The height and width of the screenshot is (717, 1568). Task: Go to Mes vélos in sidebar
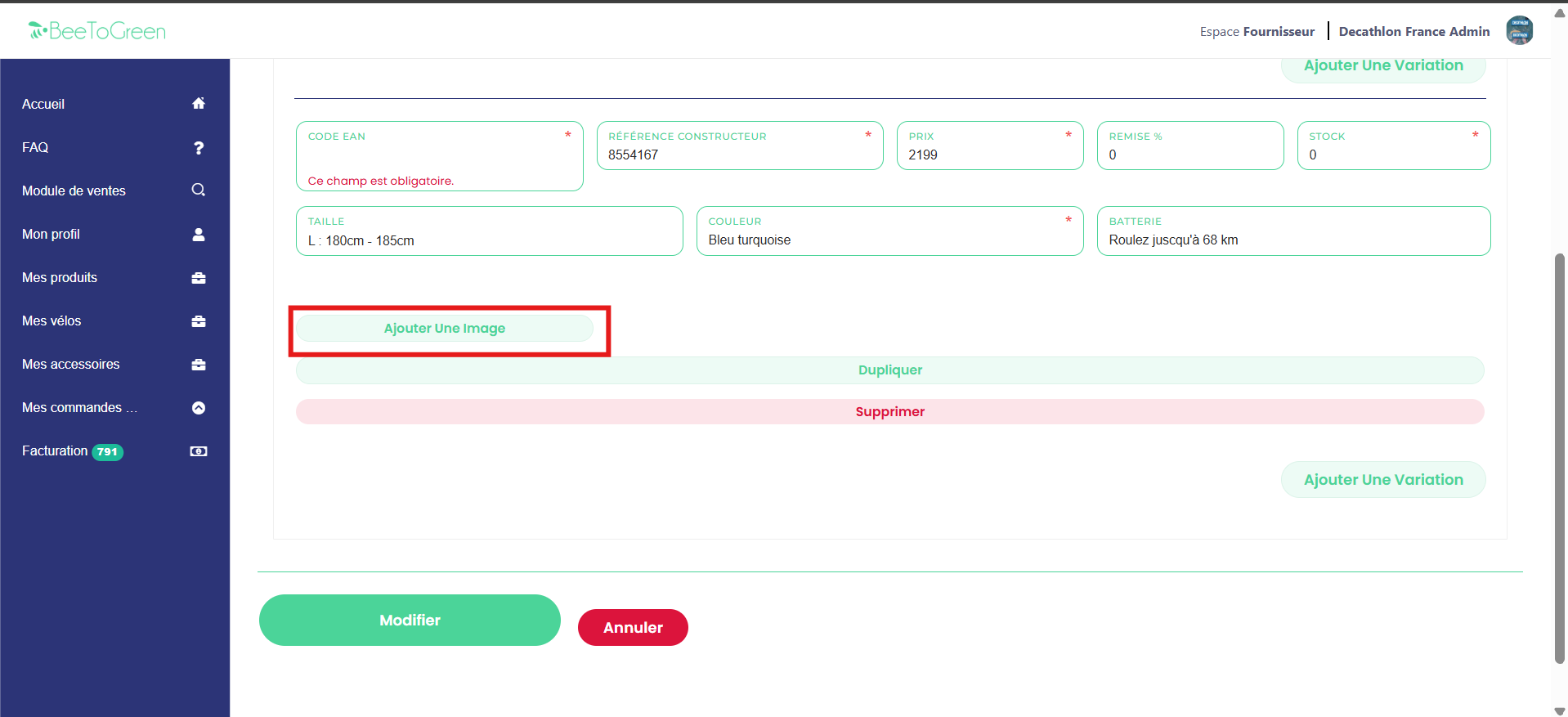(52, 321)
